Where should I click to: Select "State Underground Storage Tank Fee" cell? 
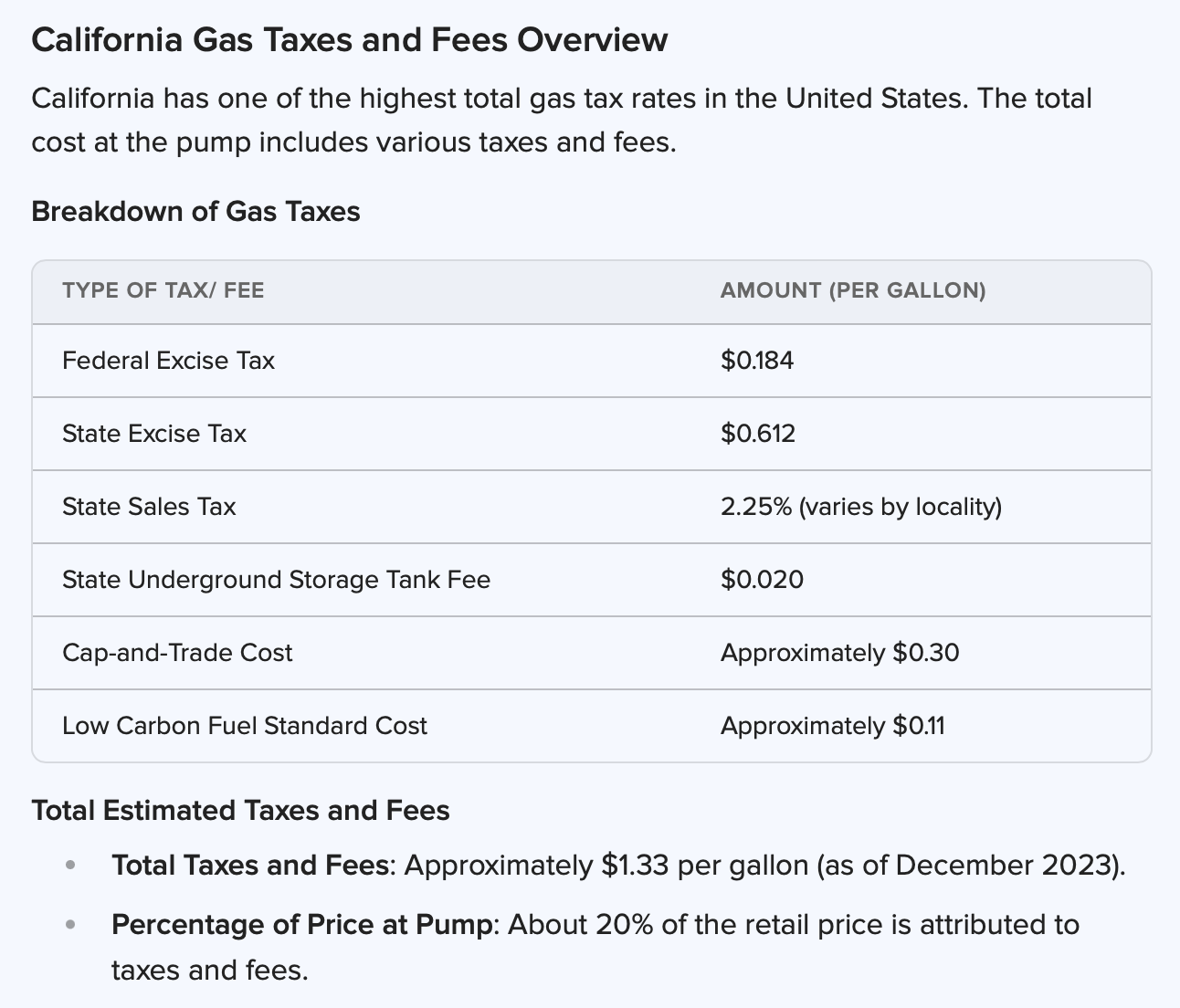coord(276,580)
